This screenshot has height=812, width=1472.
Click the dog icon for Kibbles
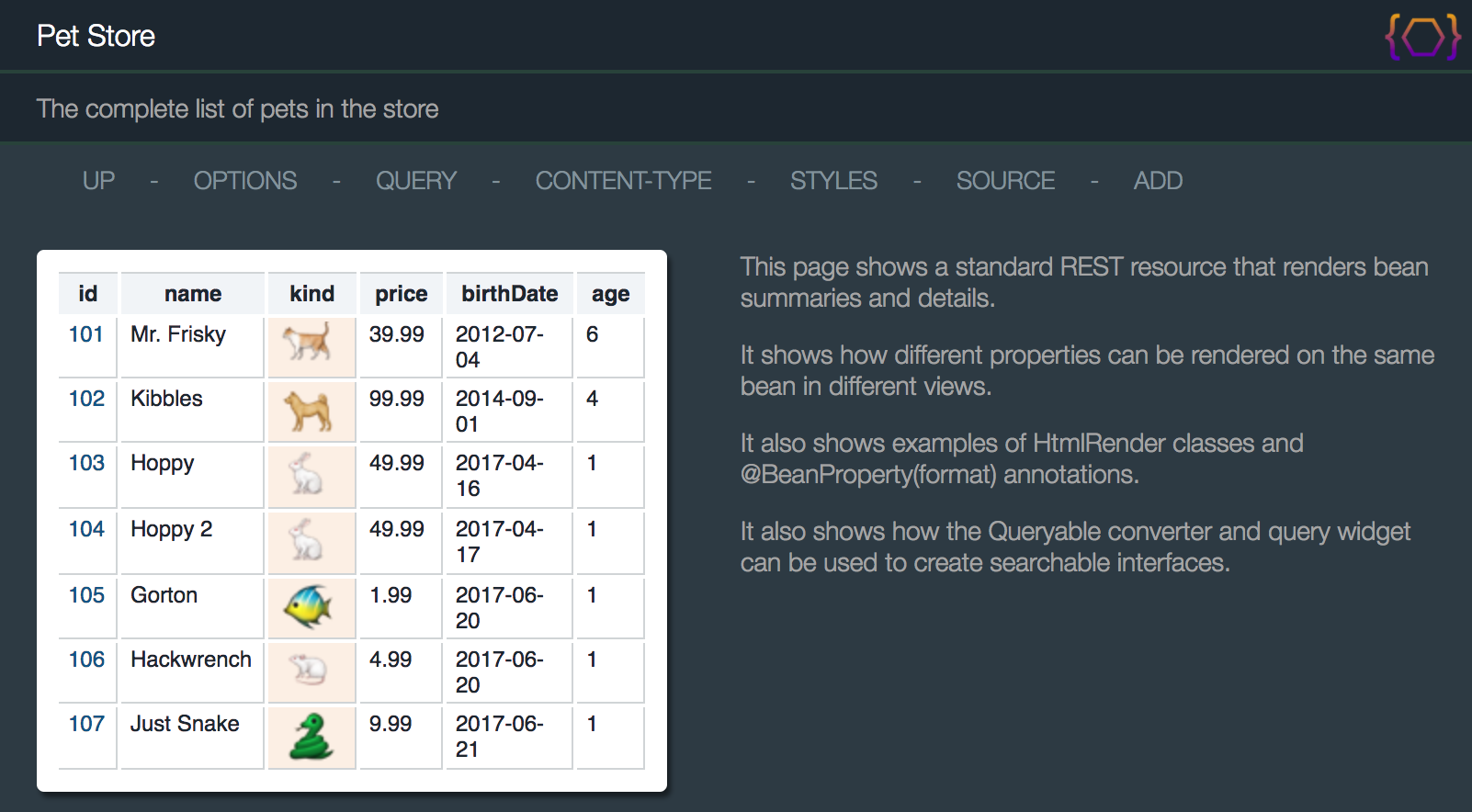(308, 411)
